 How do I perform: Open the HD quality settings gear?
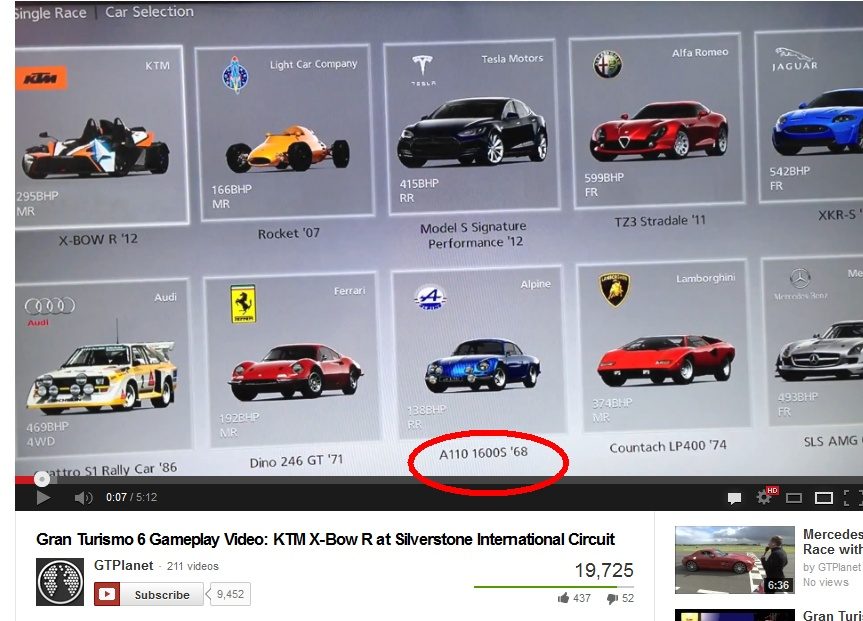766,497
